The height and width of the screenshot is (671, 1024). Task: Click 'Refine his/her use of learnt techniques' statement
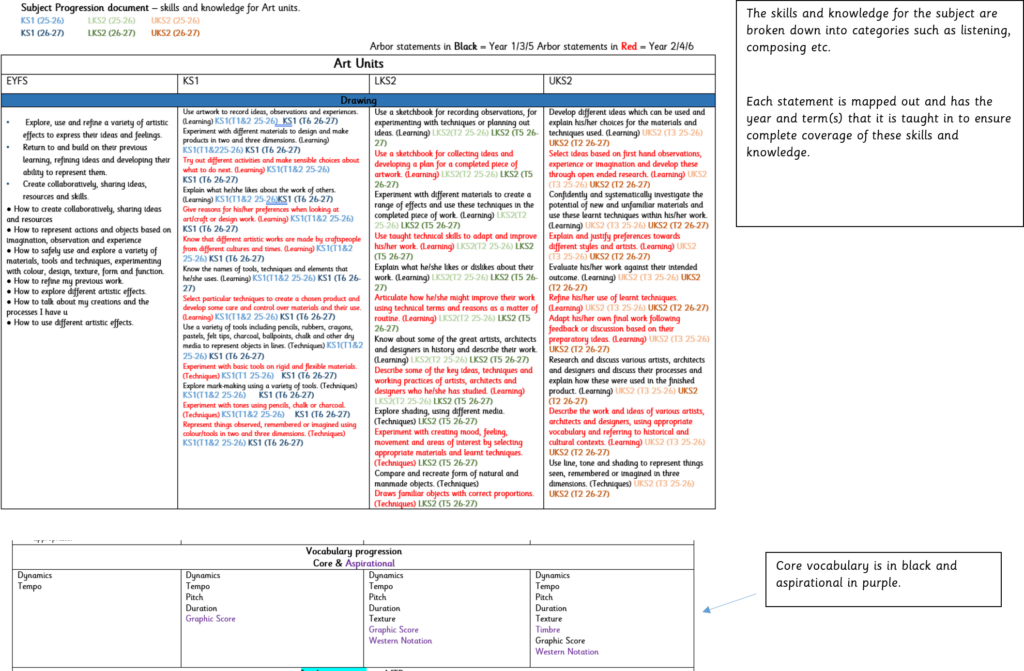click(628, 303)
